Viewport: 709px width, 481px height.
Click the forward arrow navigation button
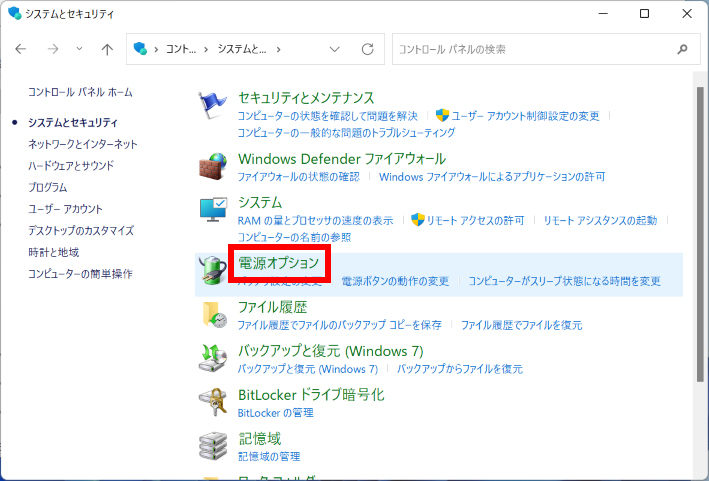pos(53,49)
